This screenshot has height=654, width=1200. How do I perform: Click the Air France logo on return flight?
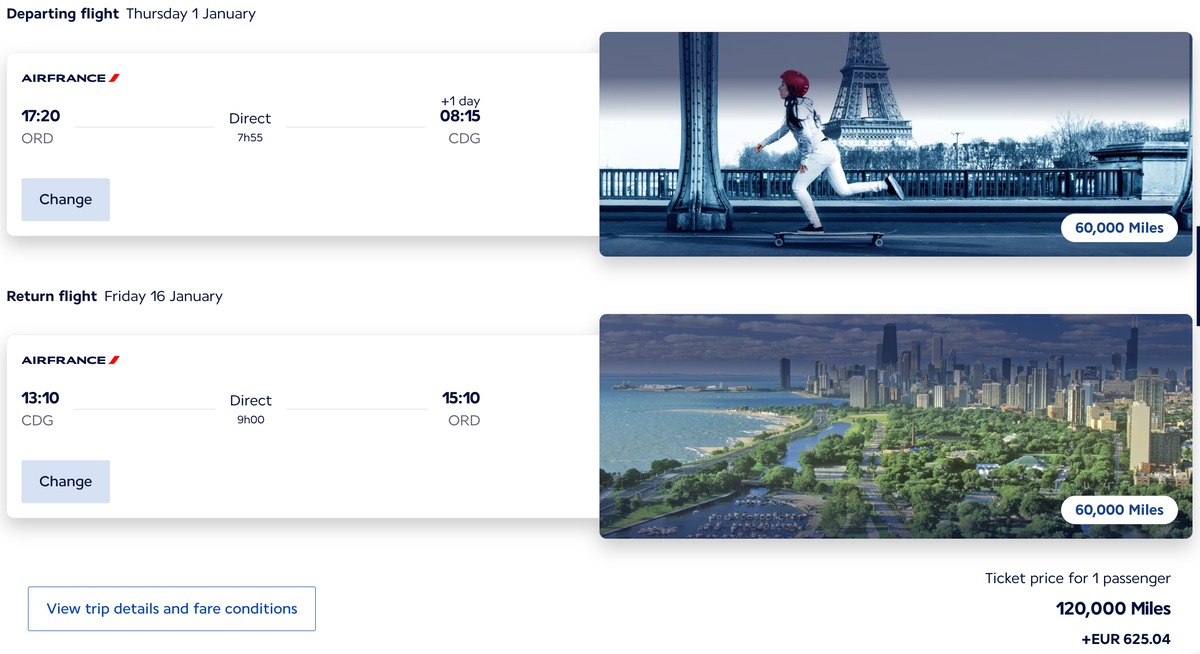pyautogui.click(x=71, y=360)
